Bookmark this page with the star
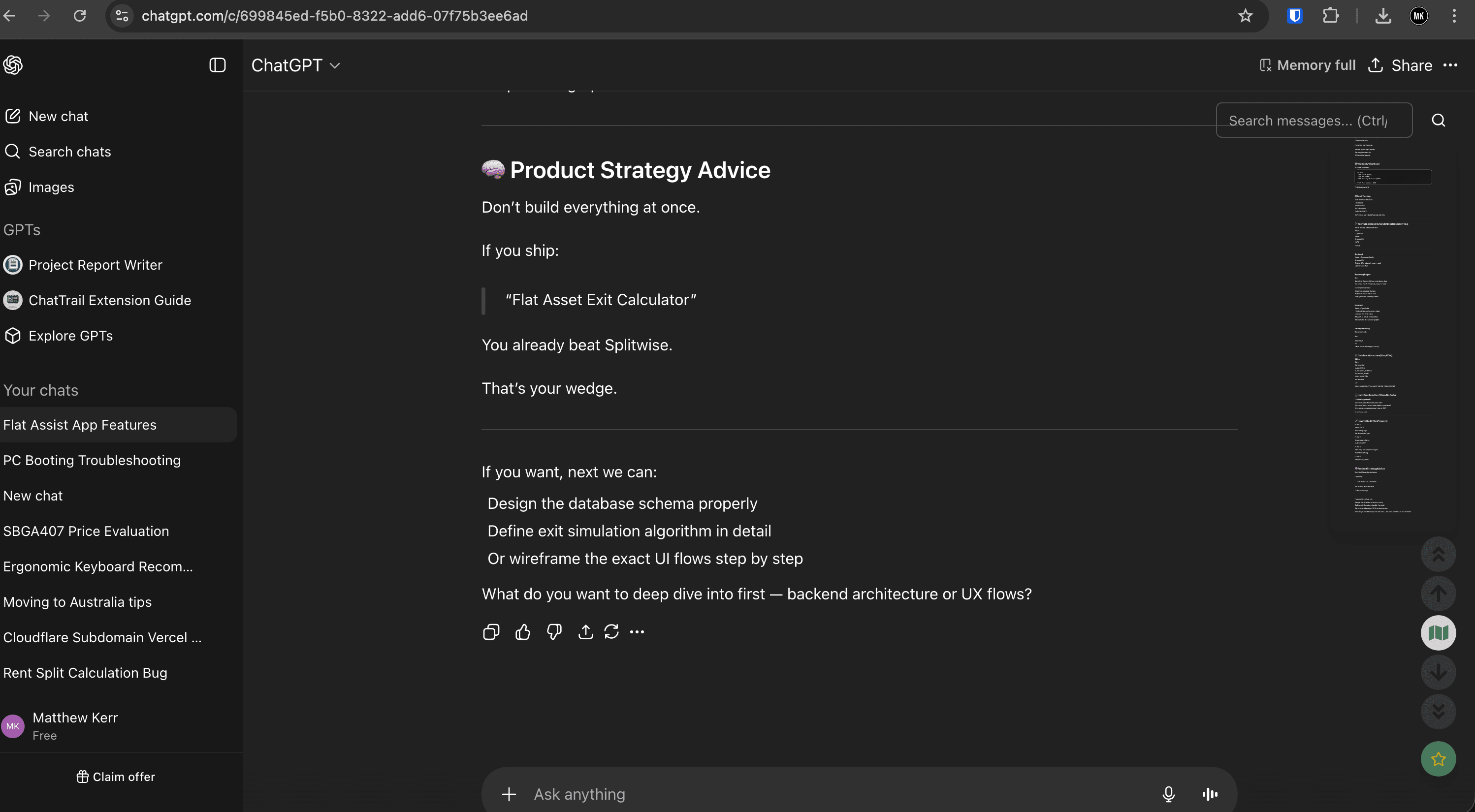 (x=1245, y=16)
